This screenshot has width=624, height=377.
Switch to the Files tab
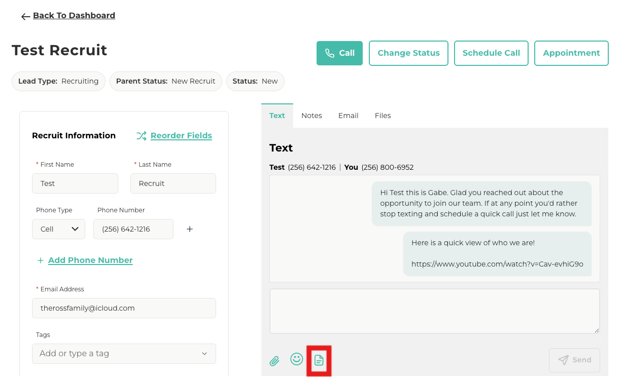pos(383,115)
